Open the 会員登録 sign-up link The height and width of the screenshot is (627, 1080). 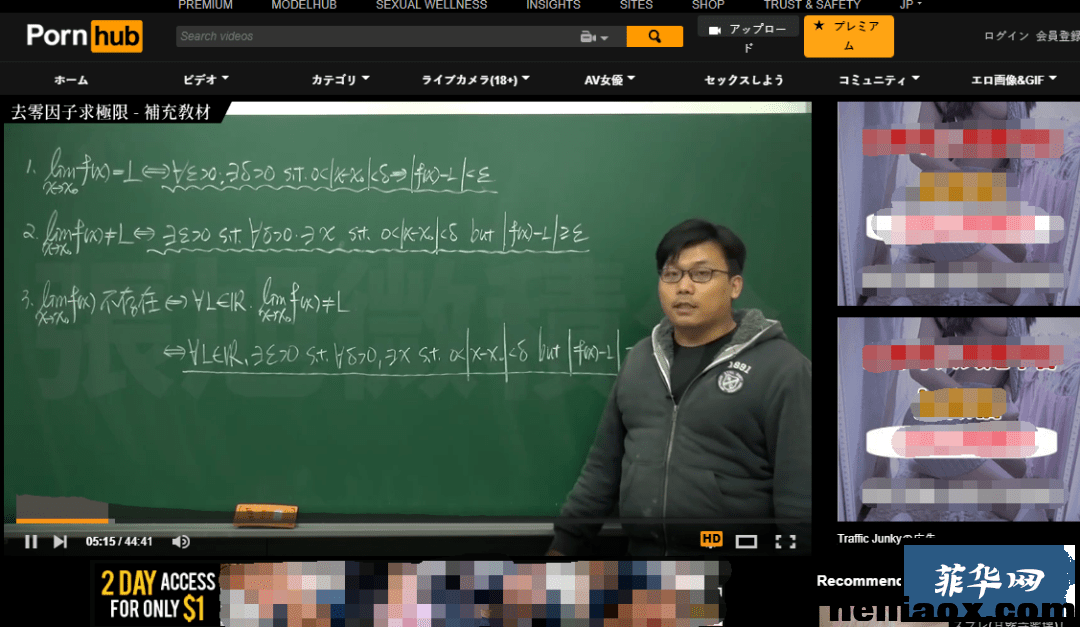(1058, 36)
